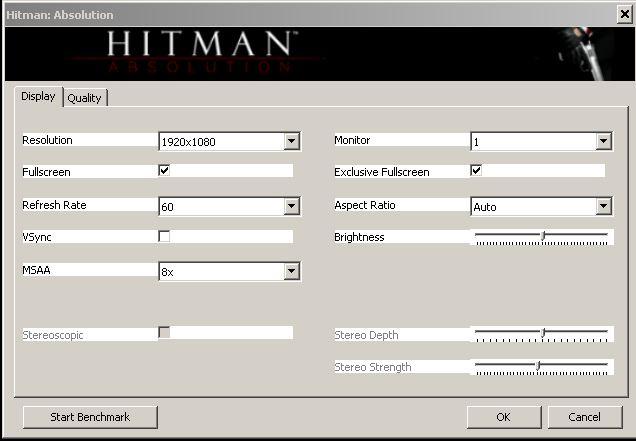Open the MSAA dropdown set to 8x
The image size is (636, 441).
coord(230,271)
